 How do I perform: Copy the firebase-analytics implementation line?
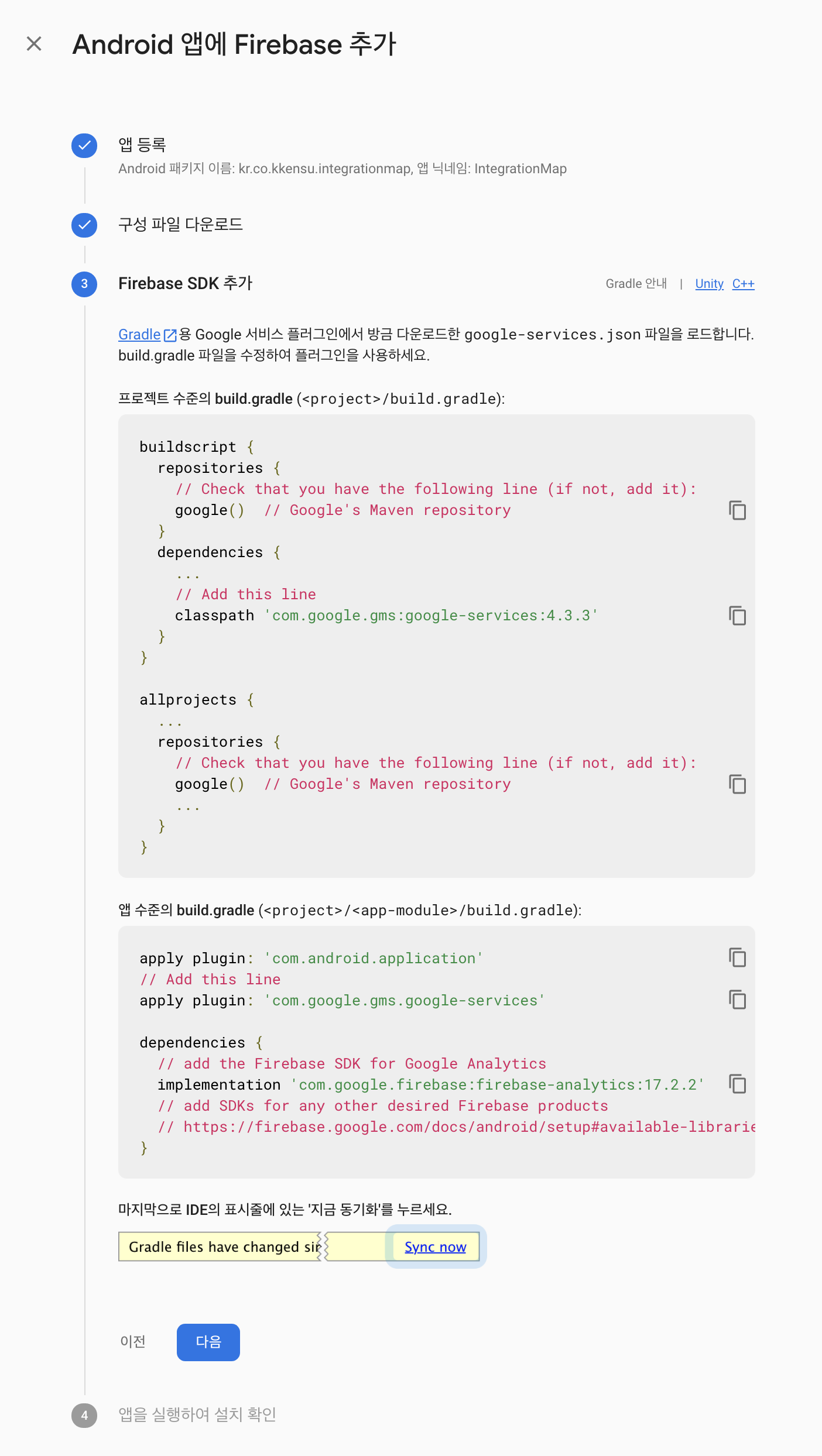[x=738, y=1084]
